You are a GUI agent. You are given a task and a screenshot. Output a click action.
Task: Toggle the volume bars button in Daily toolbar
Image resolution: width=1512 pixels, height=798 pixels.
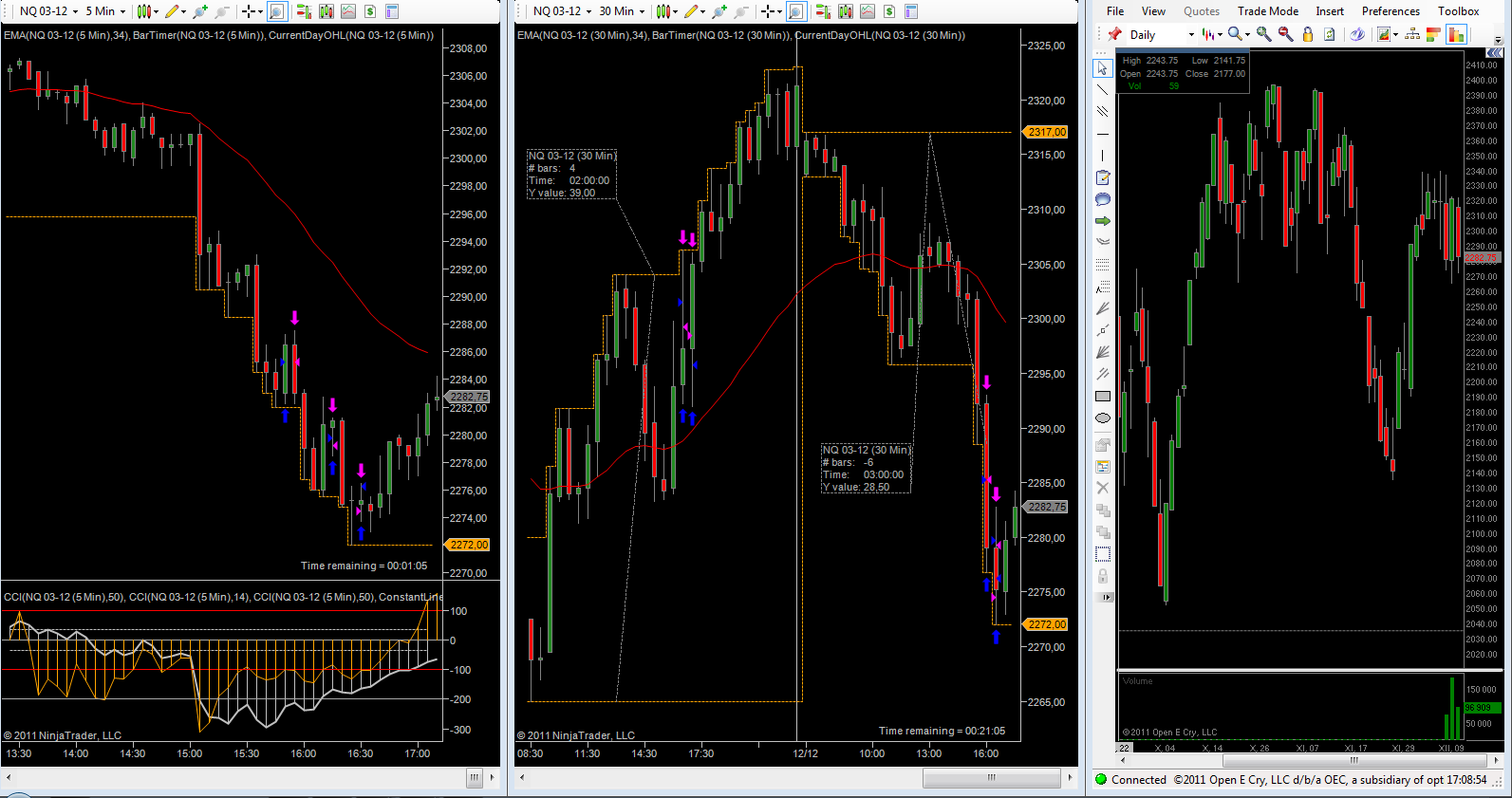click(1456, 34)
